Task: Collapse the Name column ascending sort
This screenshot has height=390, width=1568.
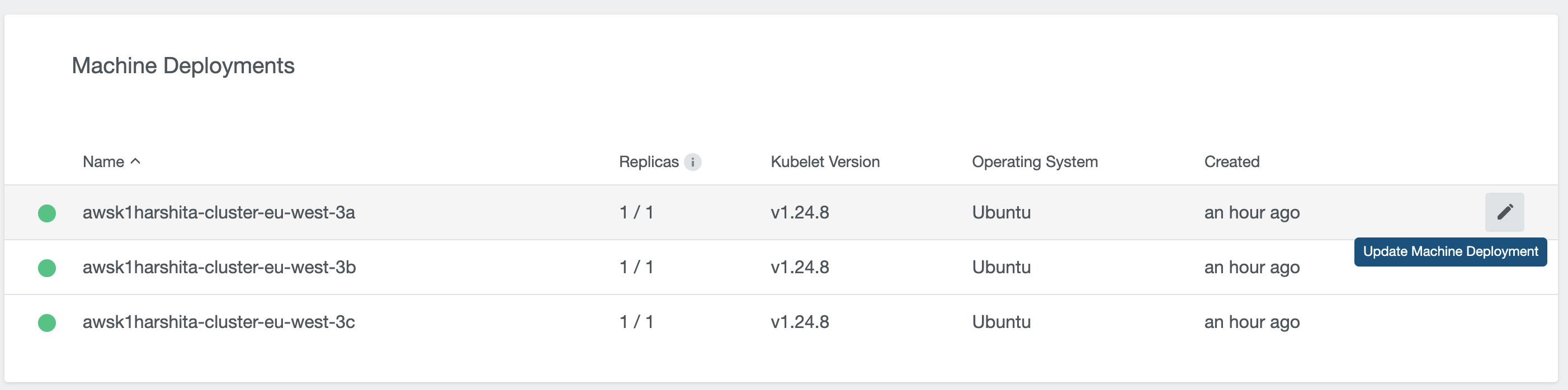Action: [135, 160]
